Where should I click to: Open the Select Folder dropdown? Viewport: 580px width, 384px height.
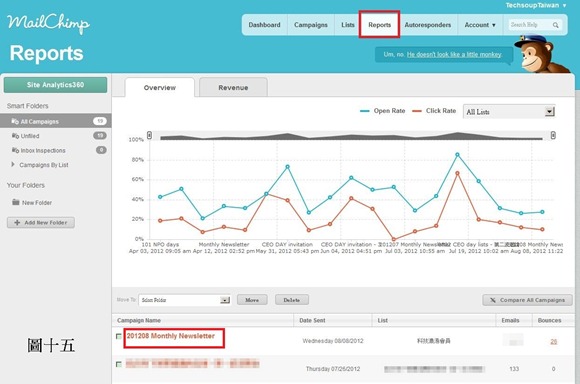coord(185,300)
